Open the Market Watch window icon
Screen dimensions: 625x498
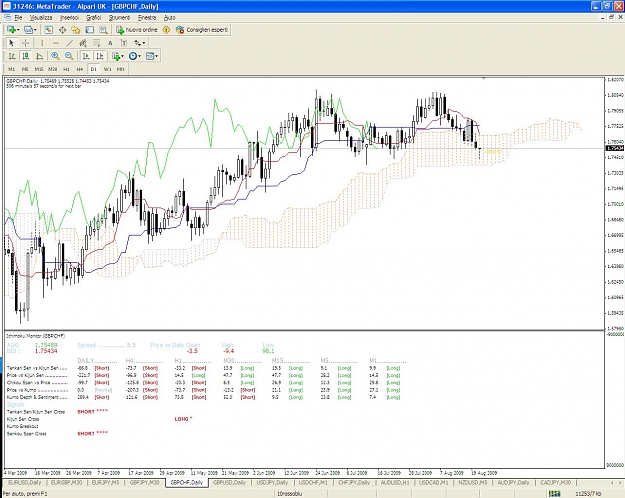(49, 30)
